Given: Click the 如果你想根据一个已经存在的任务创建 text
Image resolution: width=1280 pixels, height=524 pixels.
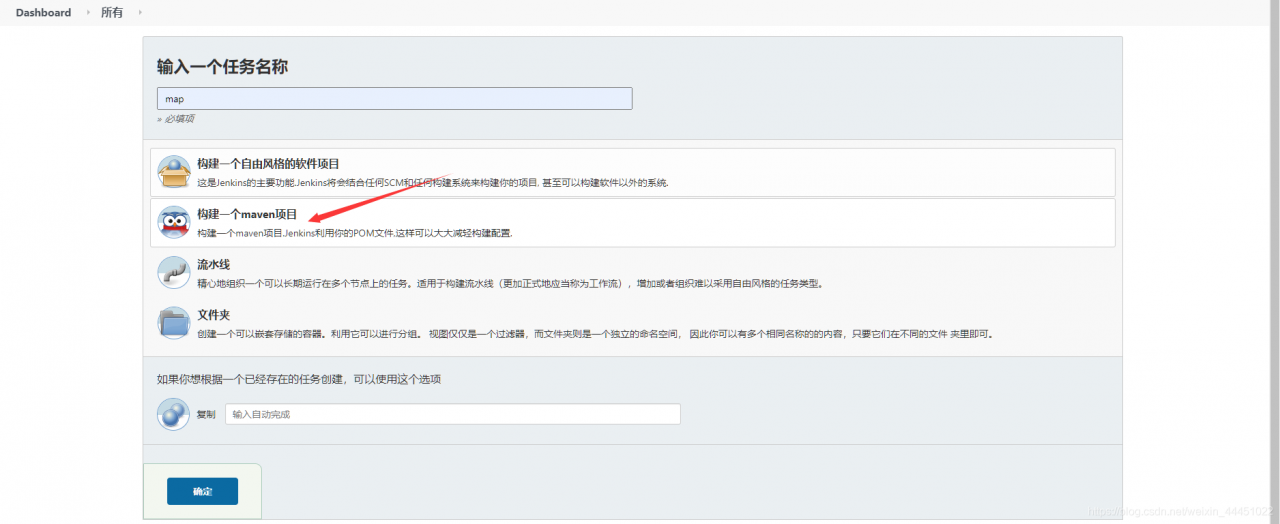Looking at the screenshot, I should [x=299, y=379].
